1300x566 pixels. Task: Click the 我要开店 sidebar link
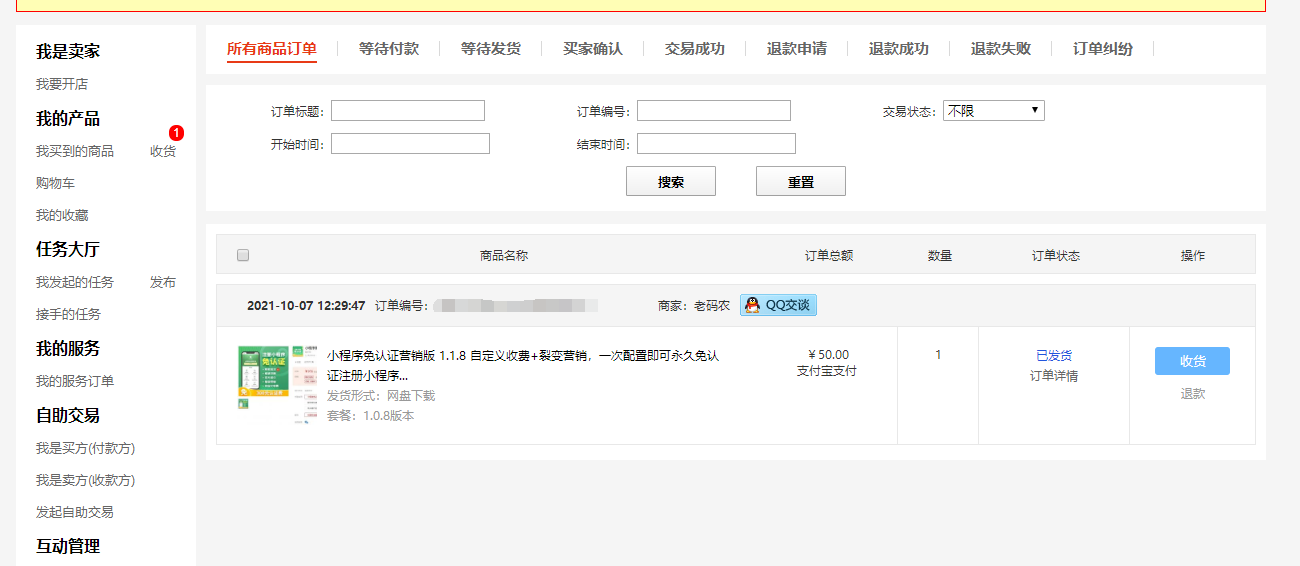click(x=62, y=84)
